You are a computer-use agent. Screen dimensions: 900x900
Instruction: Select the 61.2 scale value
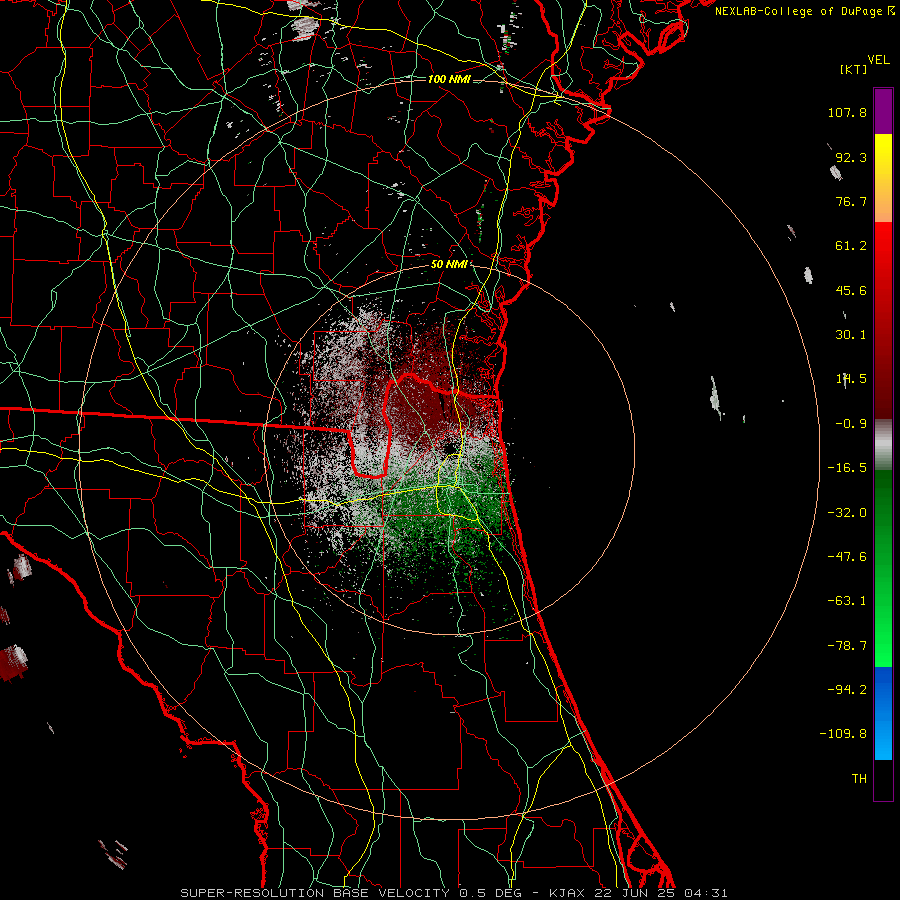point(851,246)
